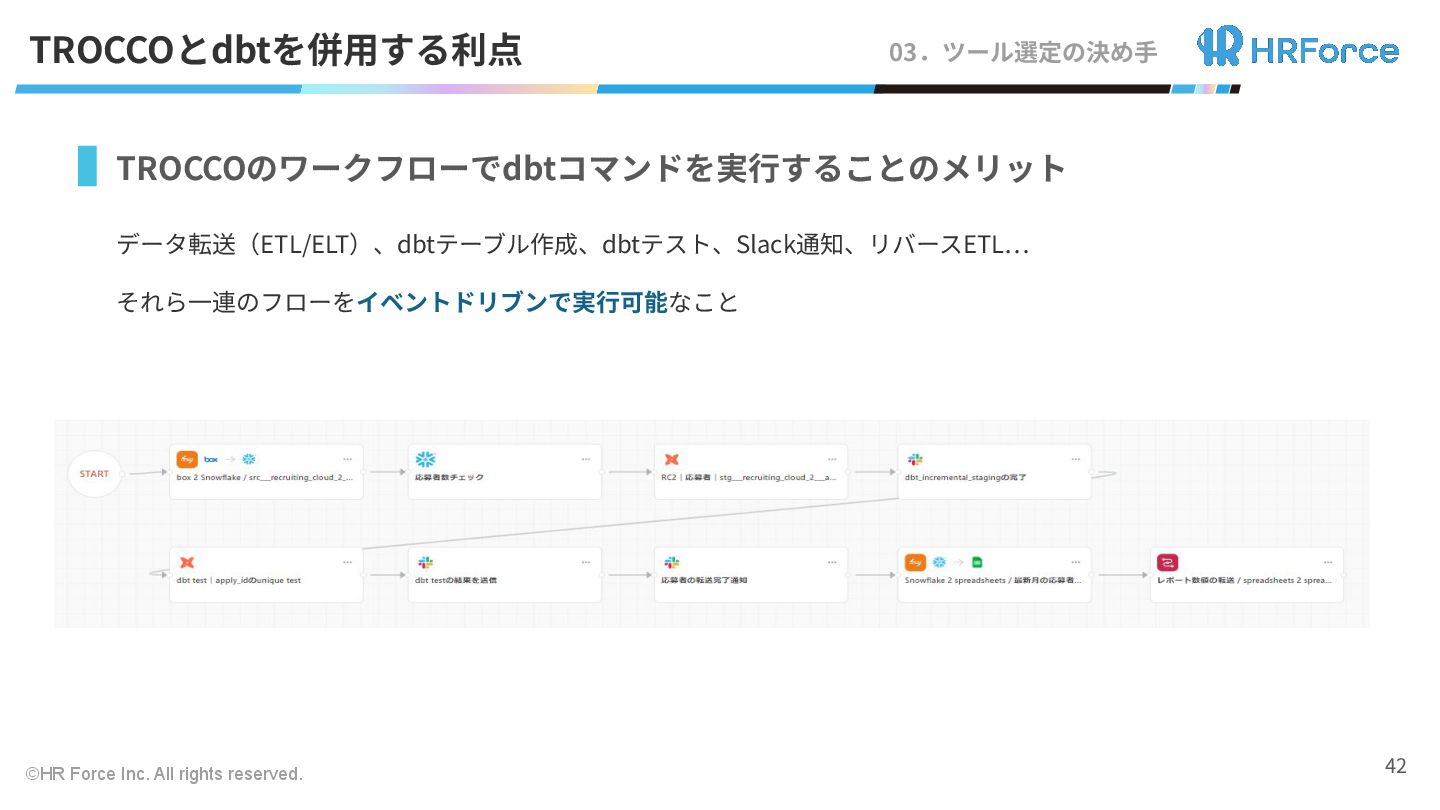This screenshot has width=1440, height=810.
Task: Click the orange transfer icon on the Snowflake 2 spreadsheets task
Action: [x=915, y=563]
